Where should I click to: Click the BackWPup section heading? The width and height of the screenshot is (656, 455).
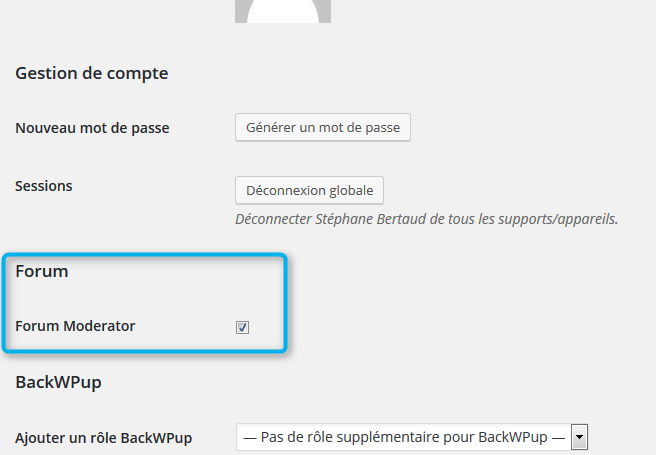(58, 382)
